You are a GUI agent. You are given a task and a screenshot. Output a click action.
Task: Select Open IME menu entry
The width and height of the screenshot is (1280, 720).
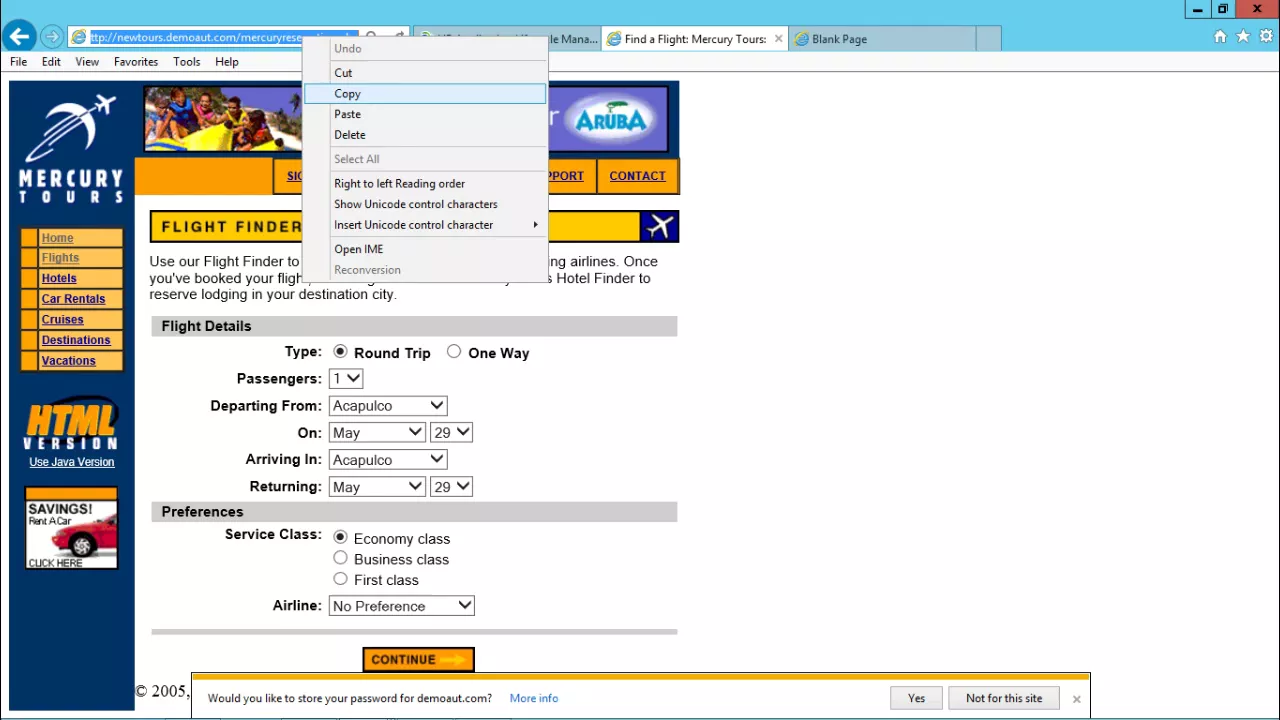coord(425,249)
